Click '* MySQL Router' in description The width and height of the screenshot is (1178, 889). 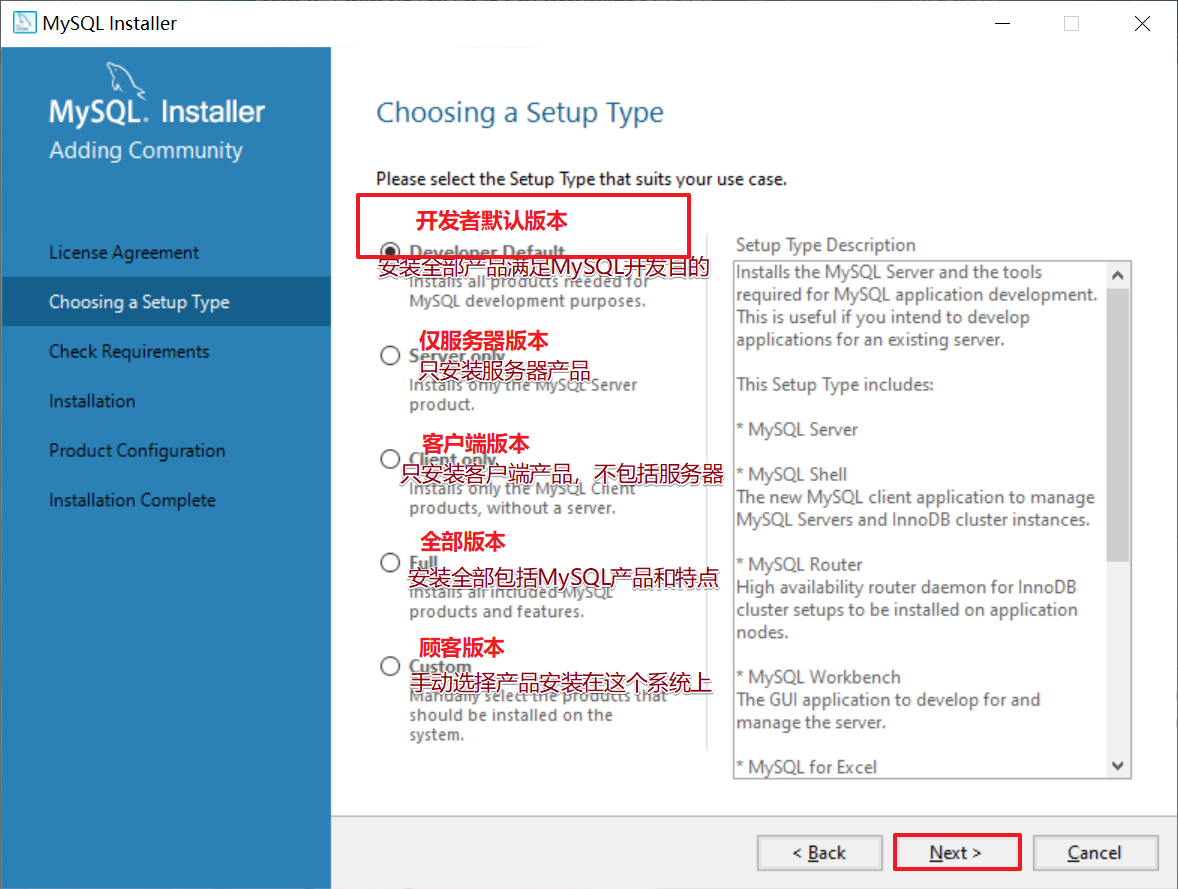click(799, 564)
